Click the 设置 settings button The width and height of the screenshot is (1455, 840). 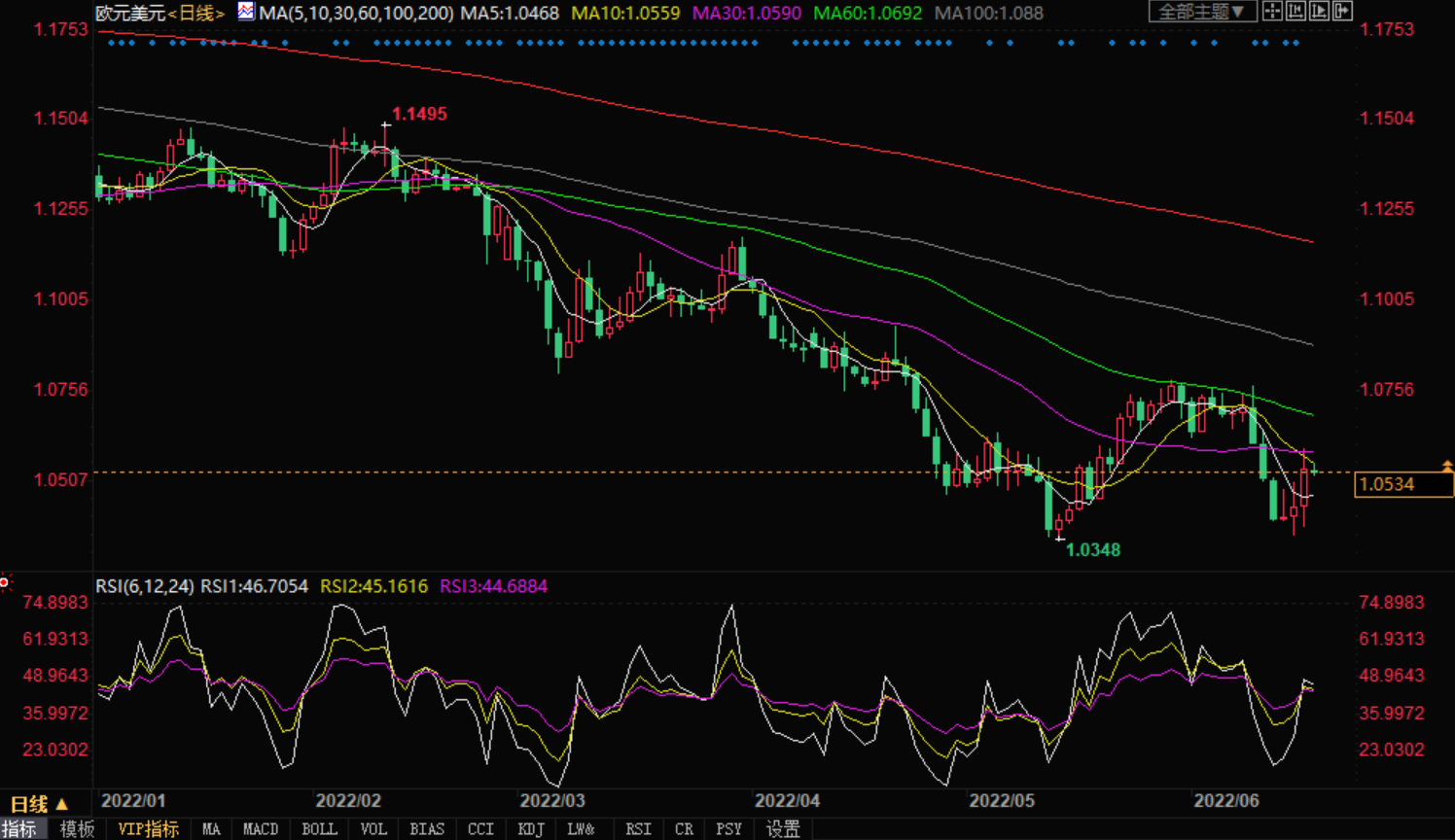tap(783, 829)
